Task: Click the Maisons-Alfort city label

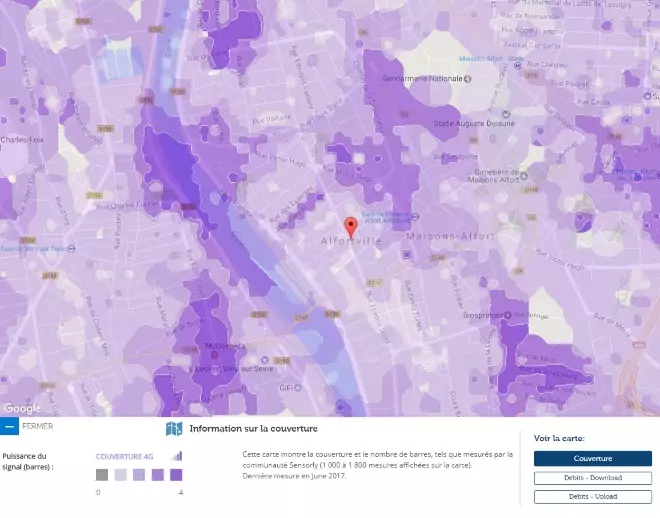Action: 450,236
